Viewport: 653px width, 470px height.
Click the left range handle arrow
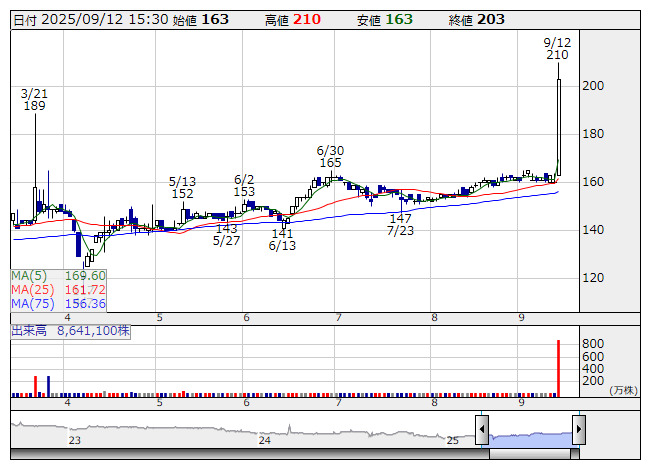tap(482, 431)
